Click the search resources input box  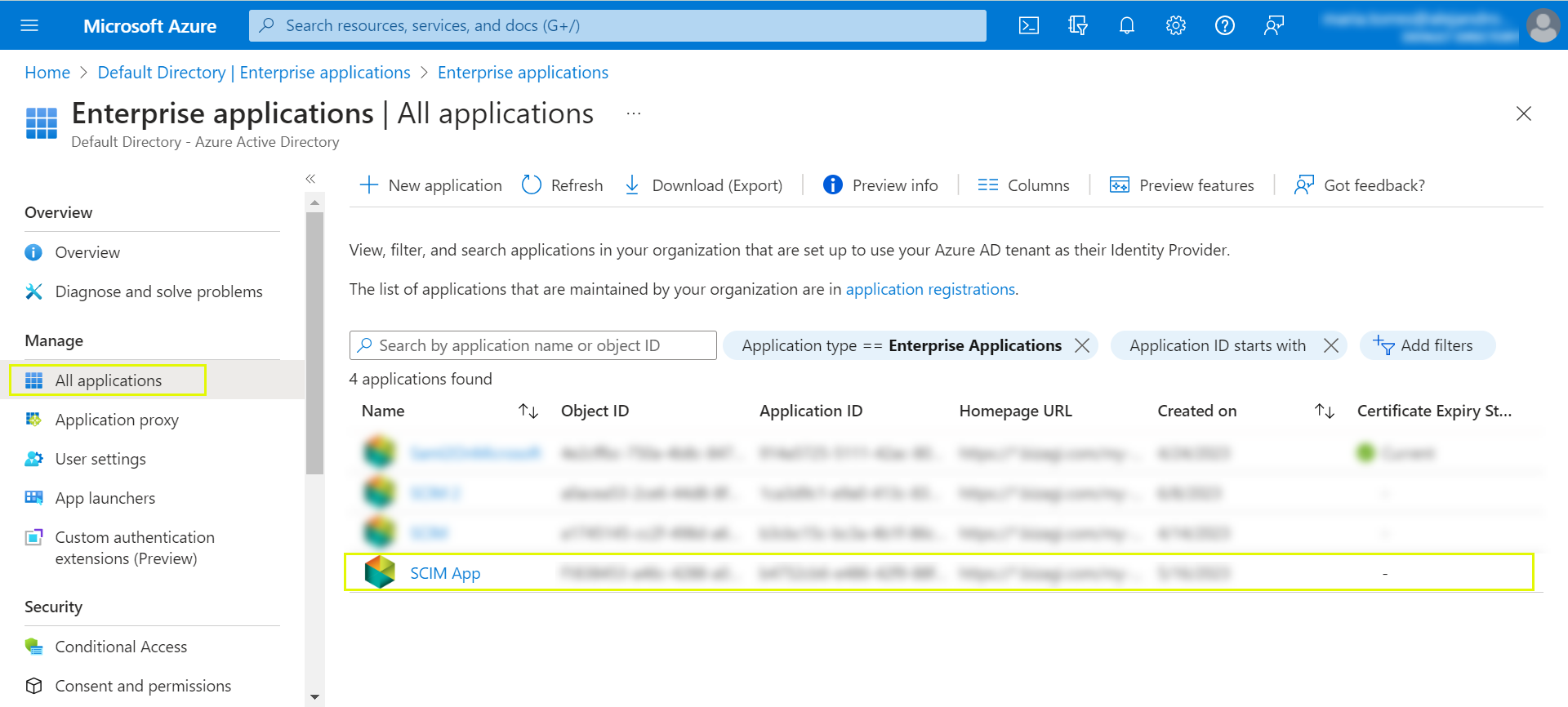pyautogui.click(x=617, y=25)
